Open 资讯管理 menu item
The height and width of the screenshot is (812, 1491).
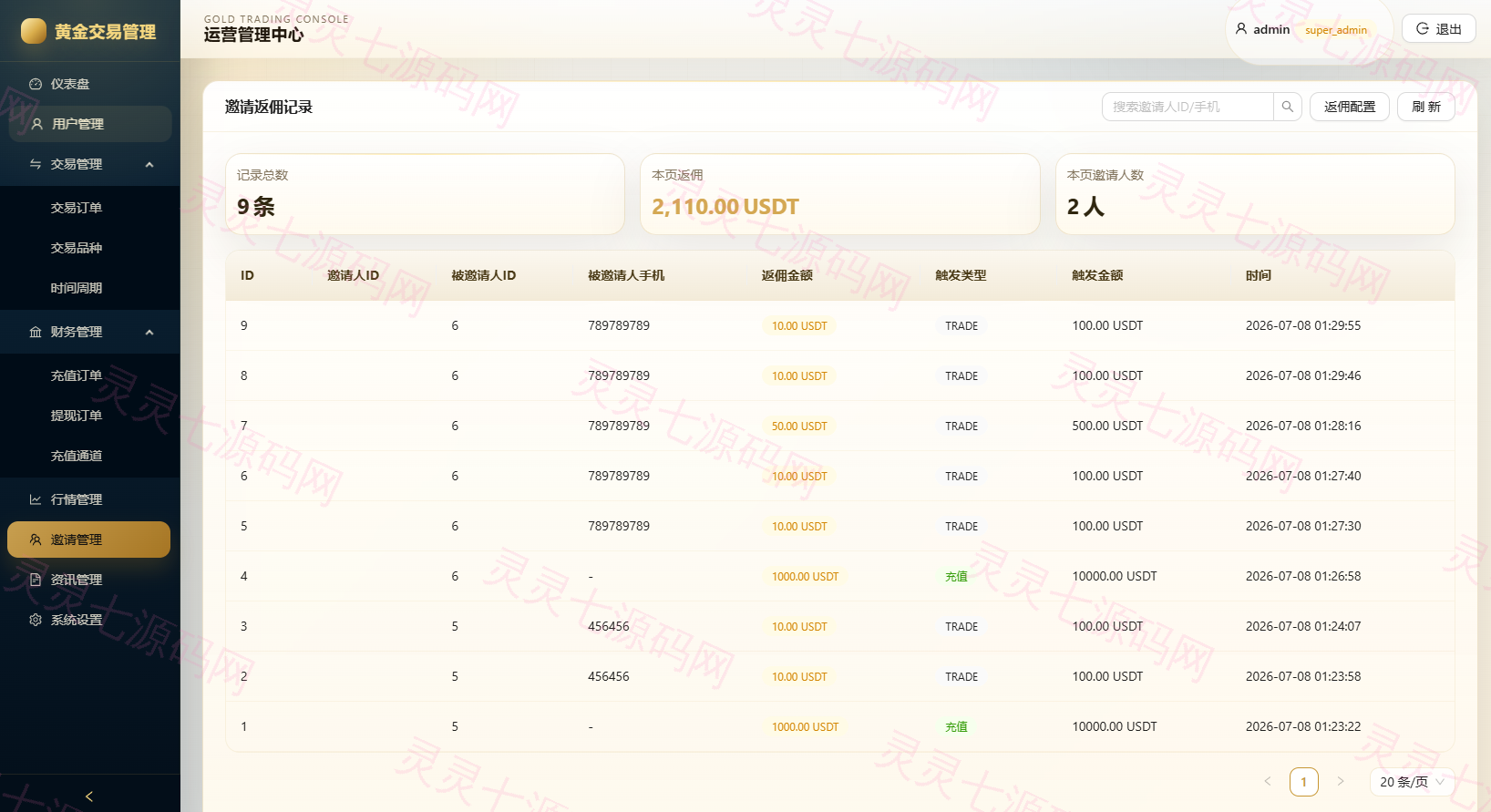click(89, 580)
